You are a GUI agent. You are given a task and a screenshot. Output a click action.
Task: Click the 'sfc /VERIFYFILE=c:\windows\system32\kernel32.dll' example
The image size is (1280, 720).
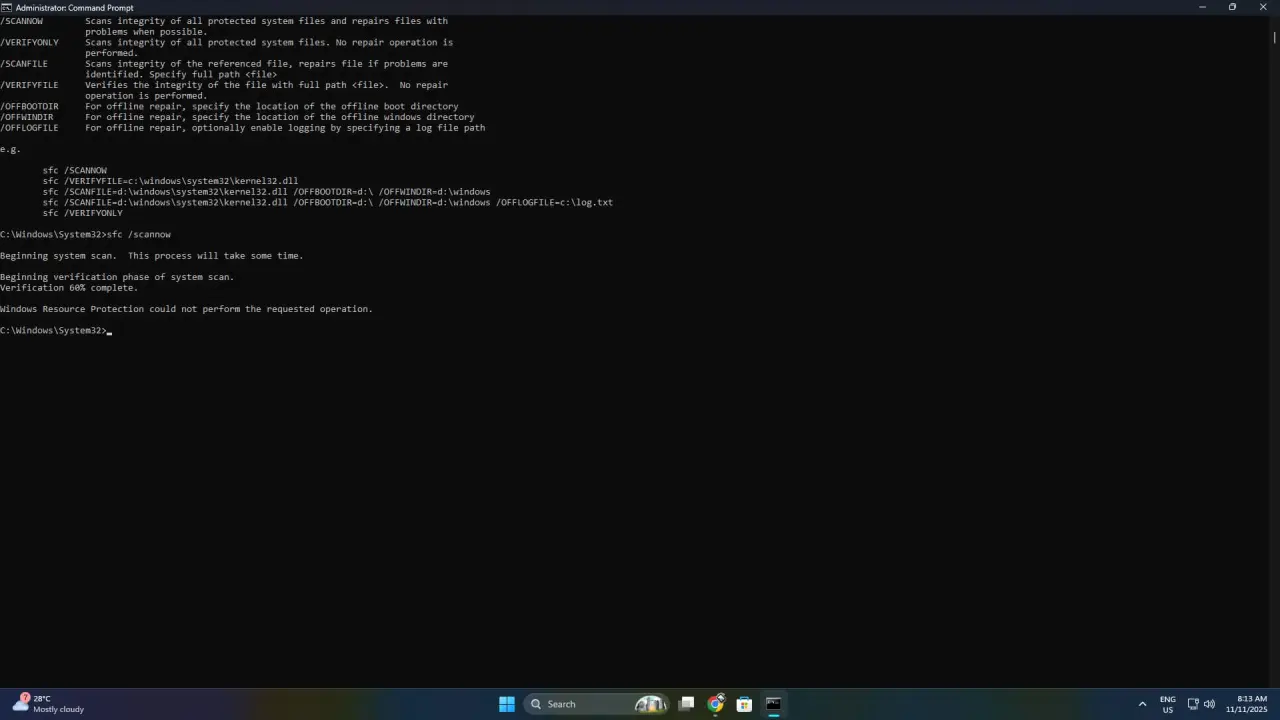170,181
